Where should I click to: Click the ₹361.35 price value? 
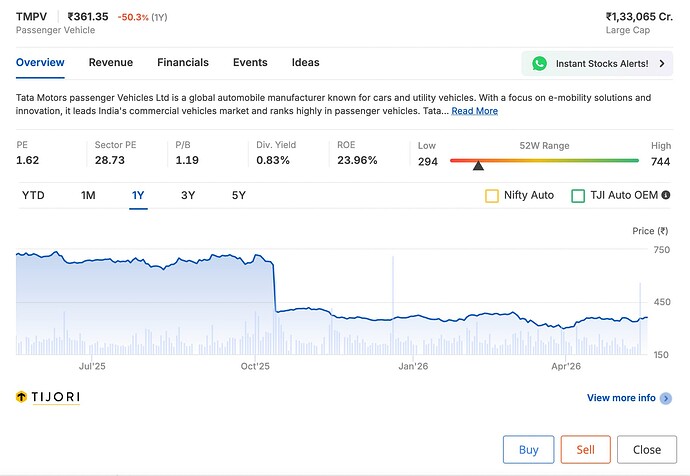point(88,17)
